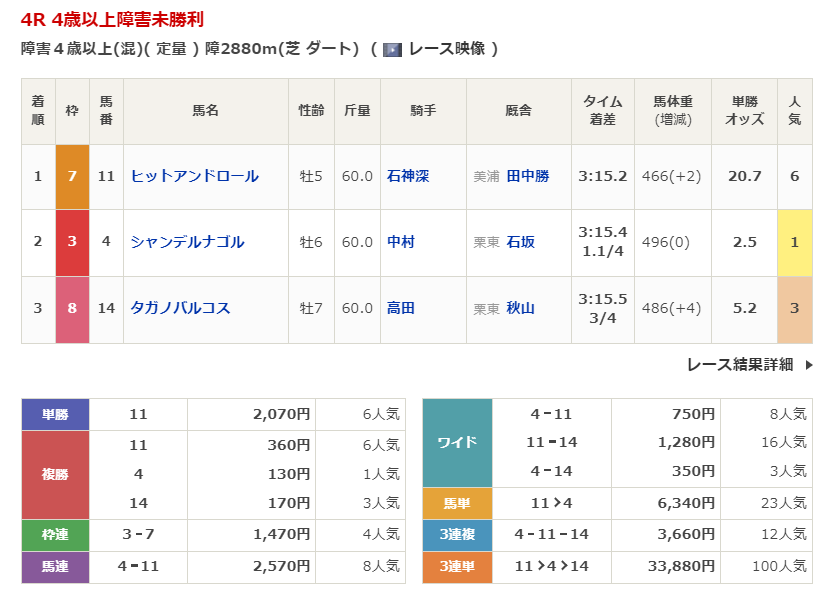Viewport: 830px width, 594px height.
Task: Click the yellow popularity rank 1 cell
Action: (x=794, y=242)
